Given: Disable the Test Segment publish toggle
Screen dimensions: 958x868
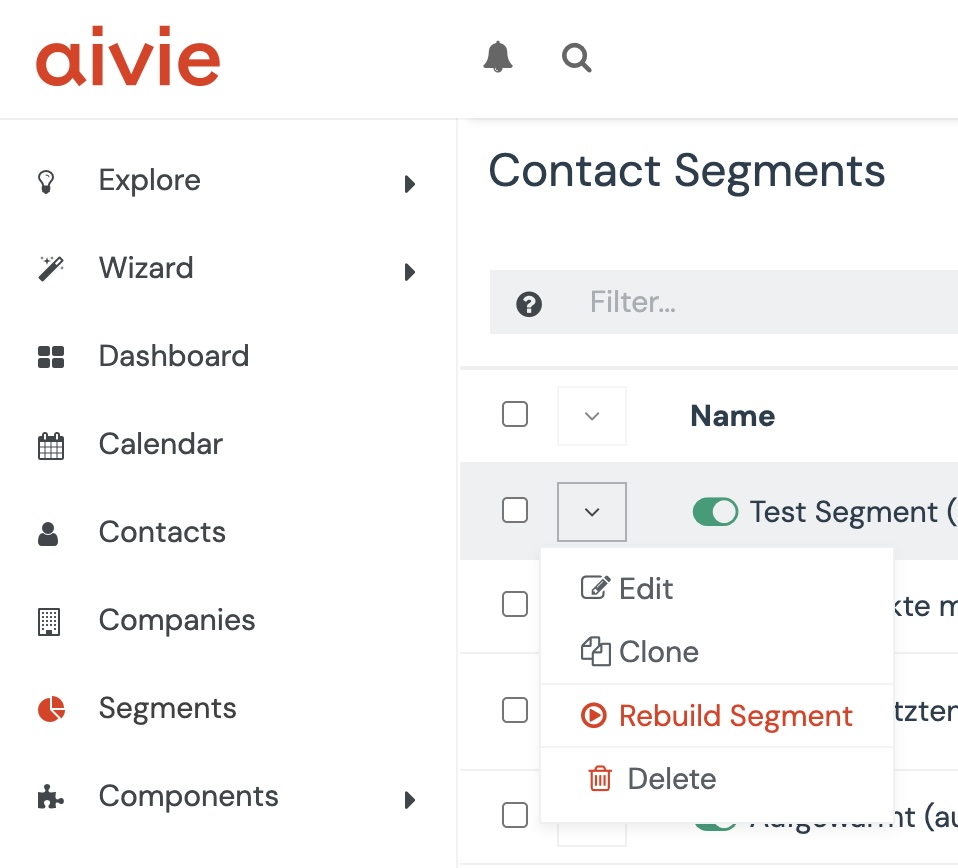Looking at the screenshot, I should (715, 512).
